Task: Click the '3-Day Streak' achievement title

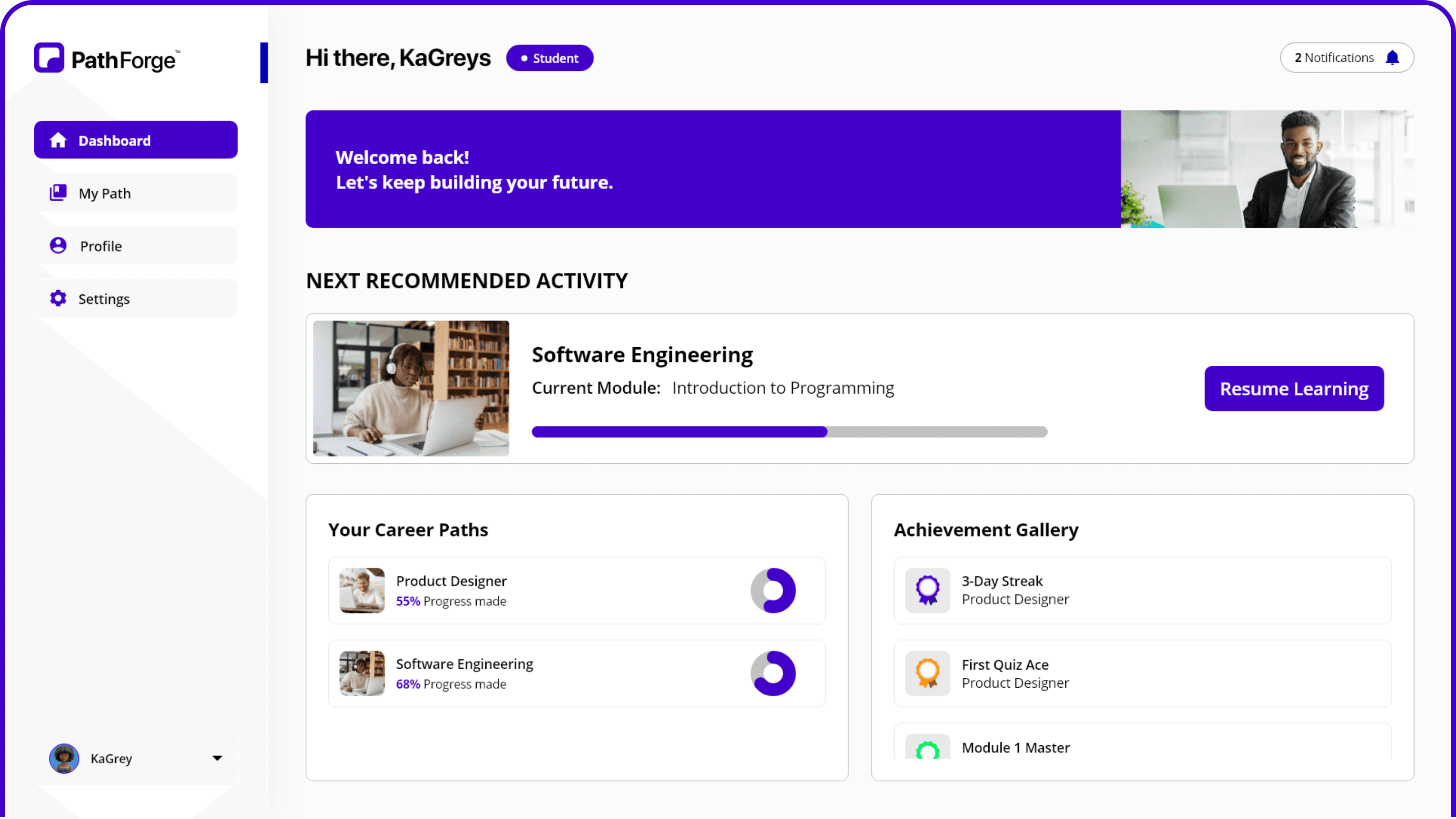Action: tap(1002, 581)
